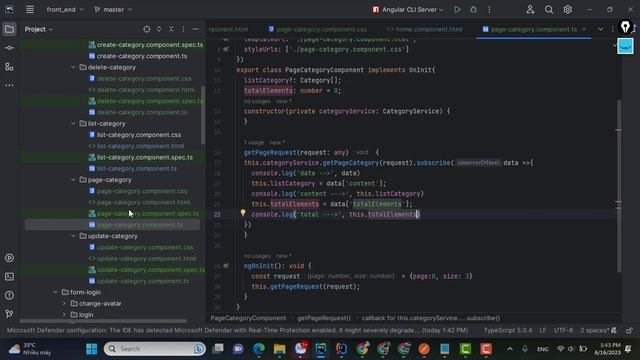This screenshot has width=640, height=360.
Task: Open Microsoft Edge from taskbar
Action: click(259, 349)
